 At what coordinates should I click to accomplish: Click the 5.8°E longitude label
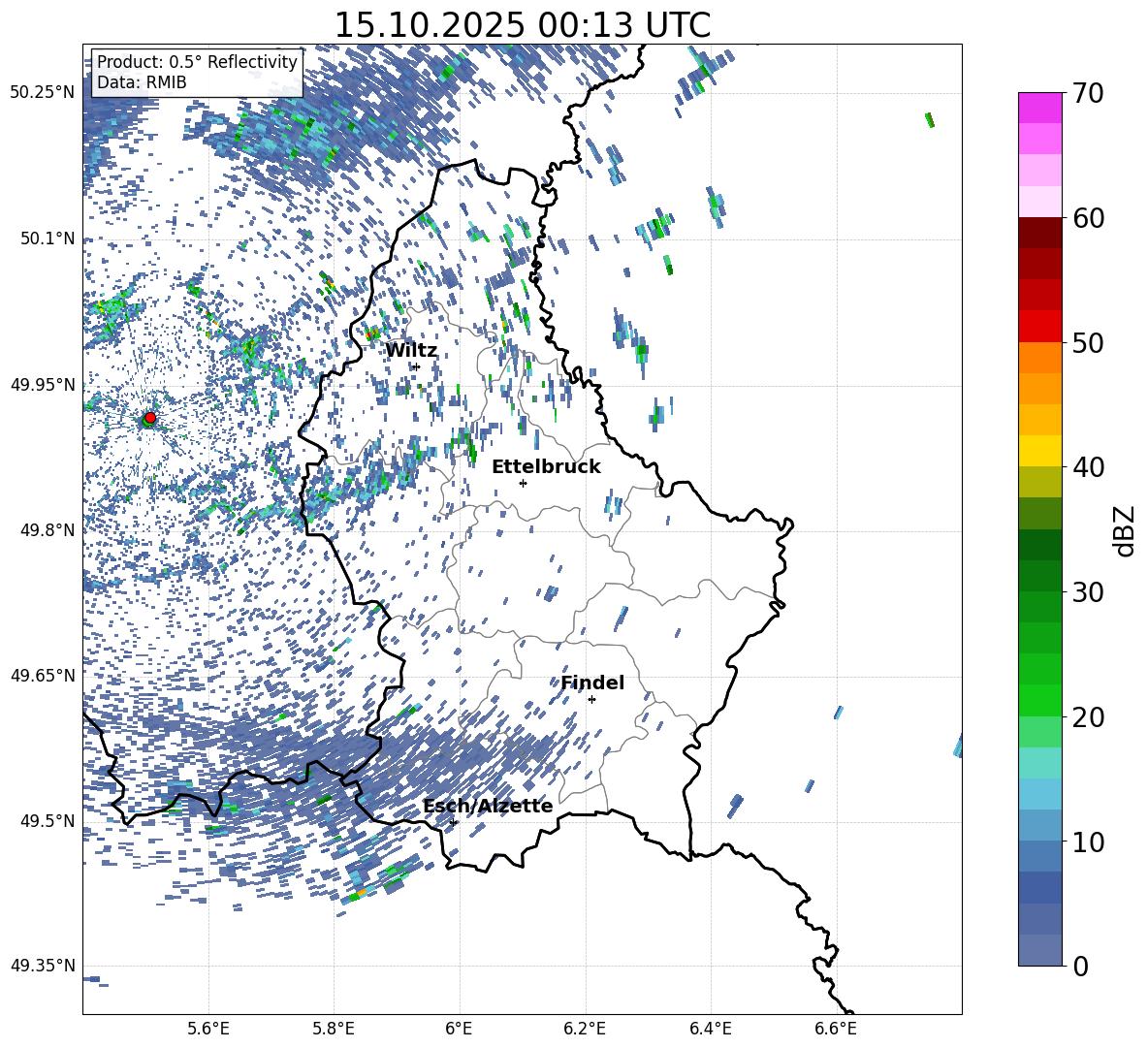[334, 1029]
